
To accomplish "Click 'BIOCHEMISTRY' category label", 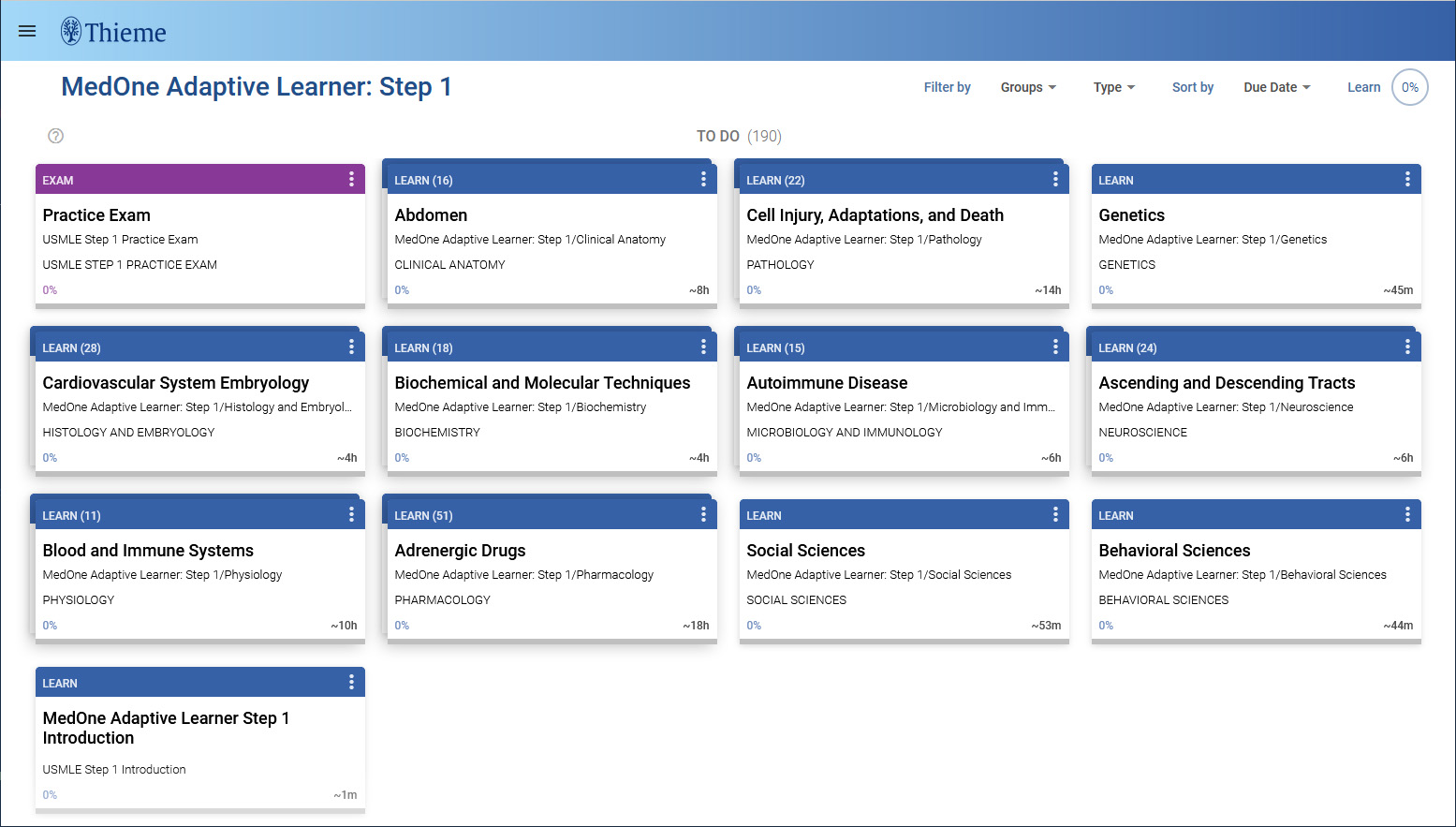I will [x=437, y=433].
